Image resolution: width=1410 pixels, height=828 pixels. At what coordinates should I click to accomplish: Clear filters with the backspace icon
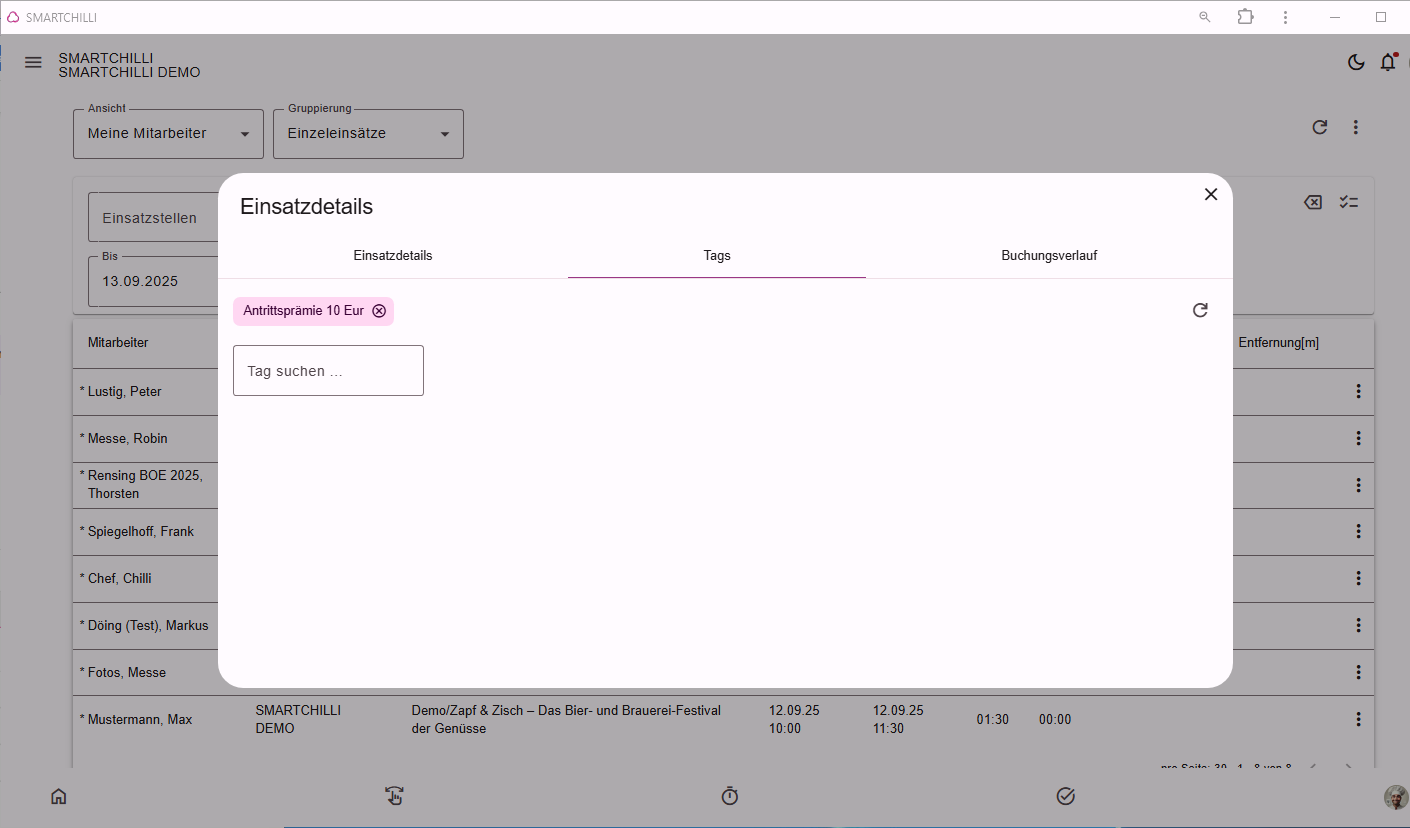point(1313,202)
